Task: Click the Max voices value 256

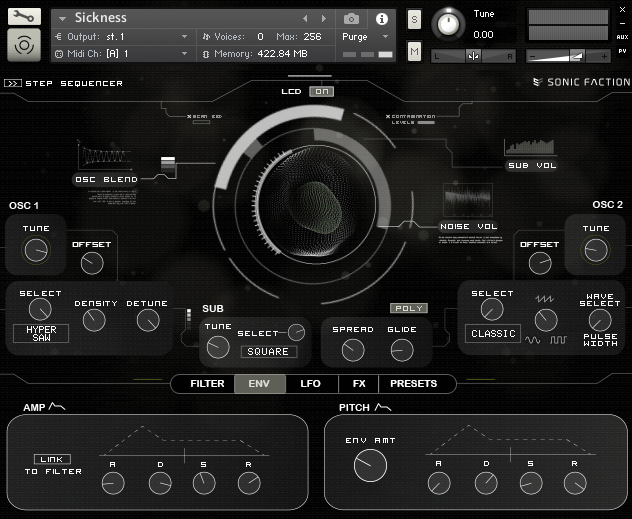Action: pyautogui.click(x=312, y=37)
